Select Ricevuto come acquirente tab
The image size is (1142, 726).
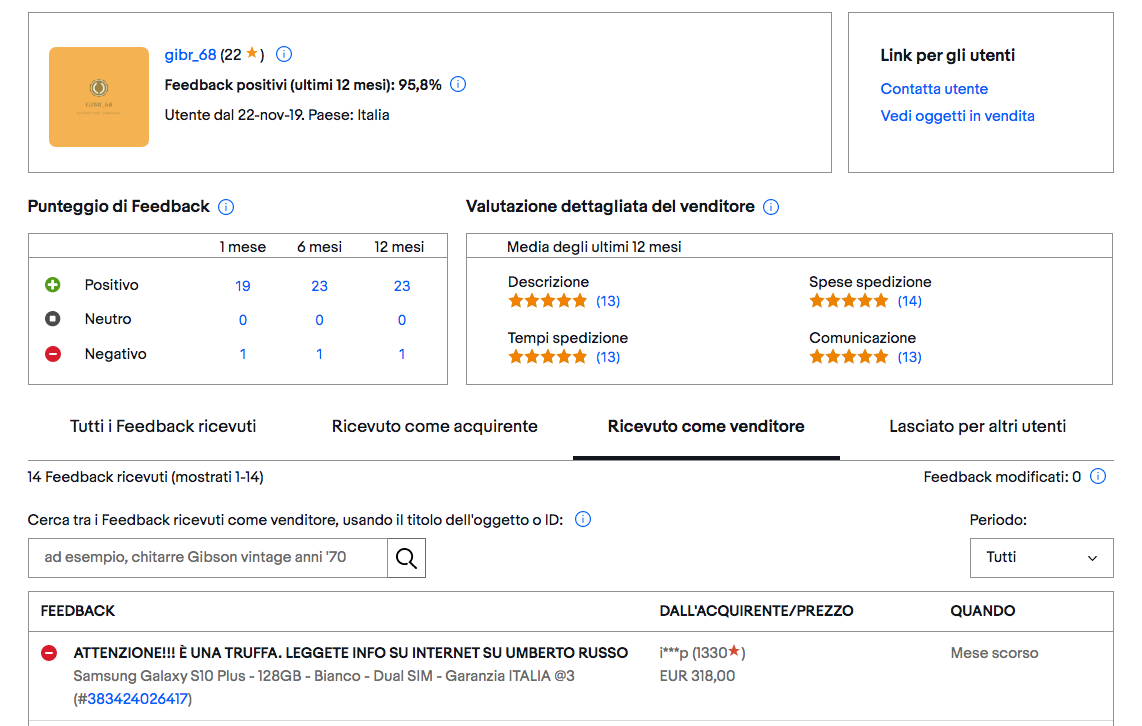[435, 426]
